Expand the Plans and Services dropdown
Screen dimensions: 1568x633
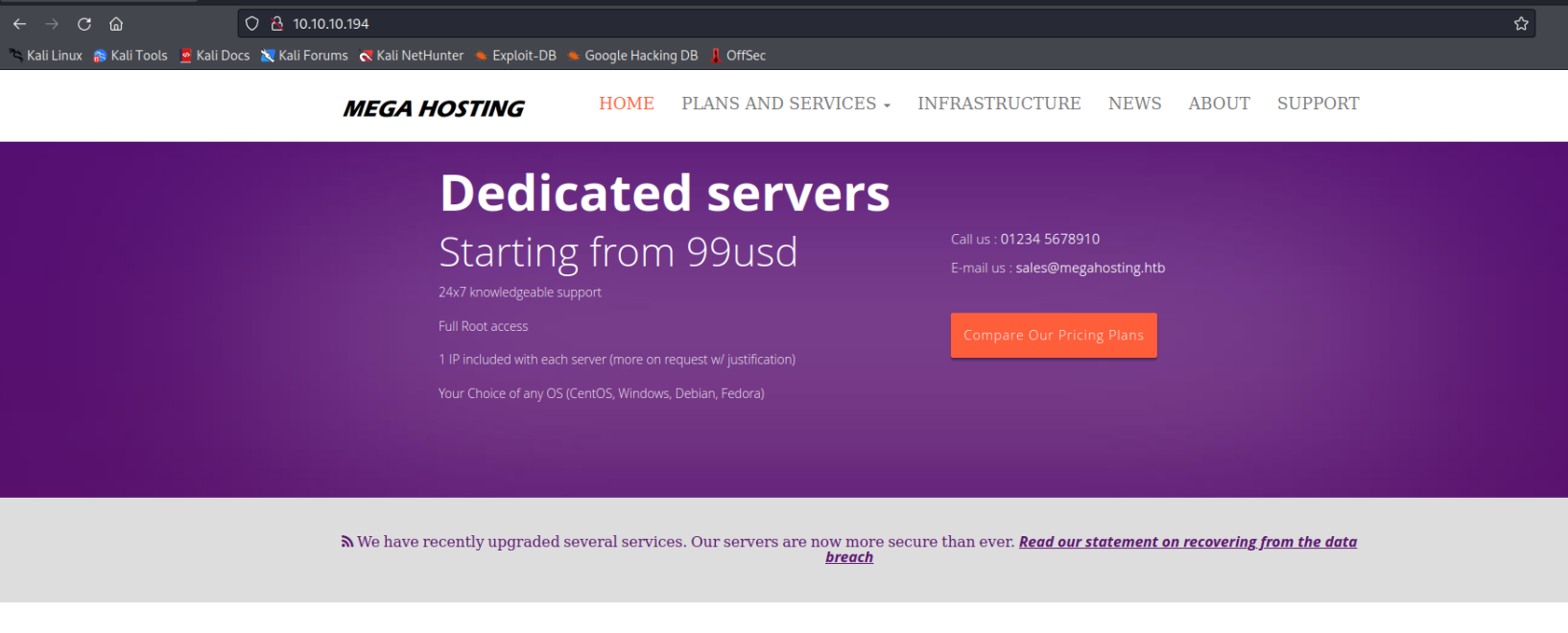click(x=785, y=104)
